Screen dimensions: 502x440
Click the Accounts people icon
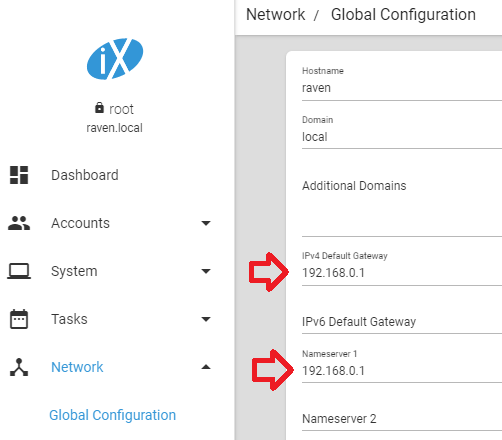pos(19,223)
